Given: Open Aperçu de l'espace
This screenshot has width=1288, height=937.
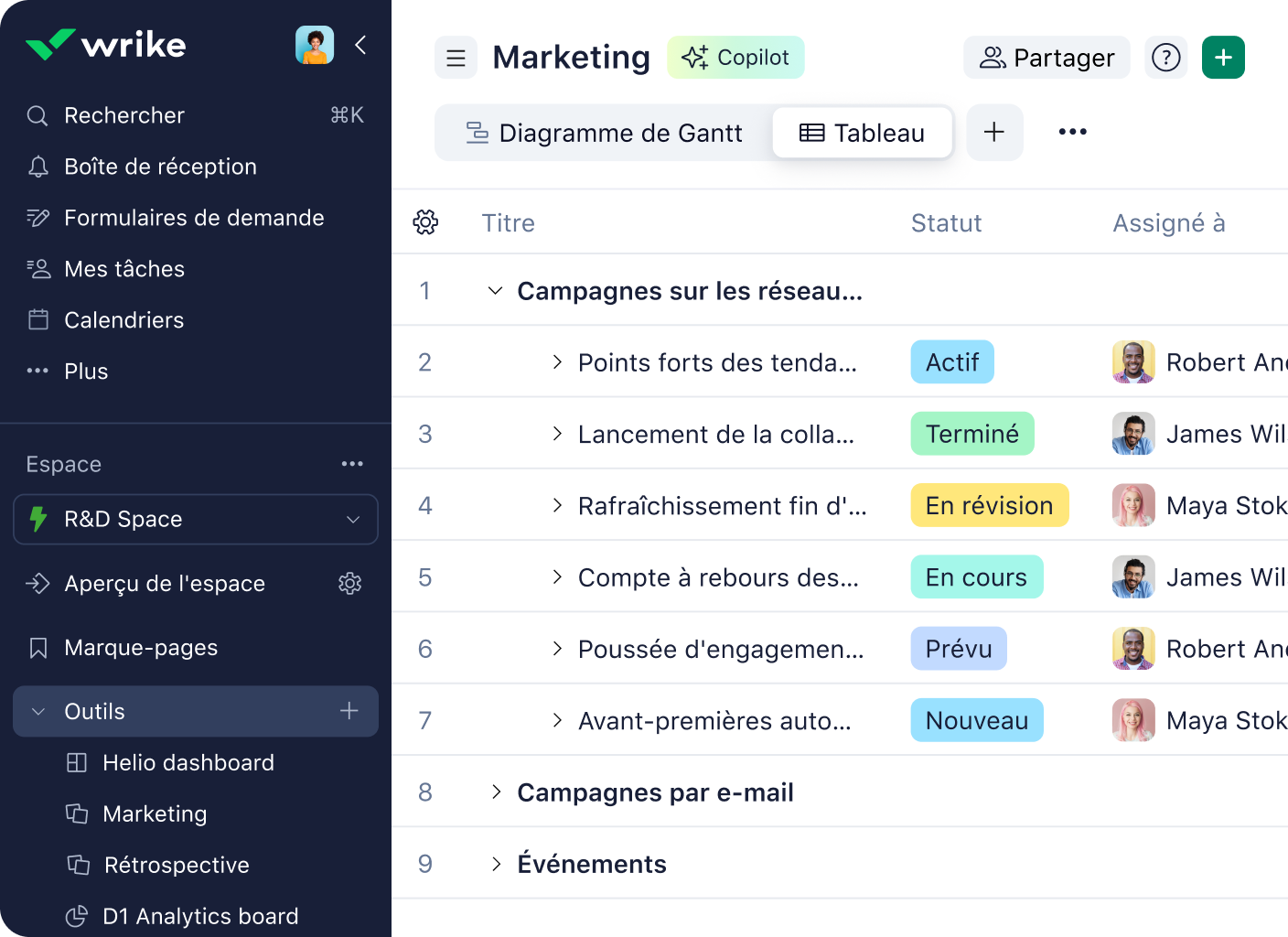Looking at the screenshot, I should coord(165,584).
